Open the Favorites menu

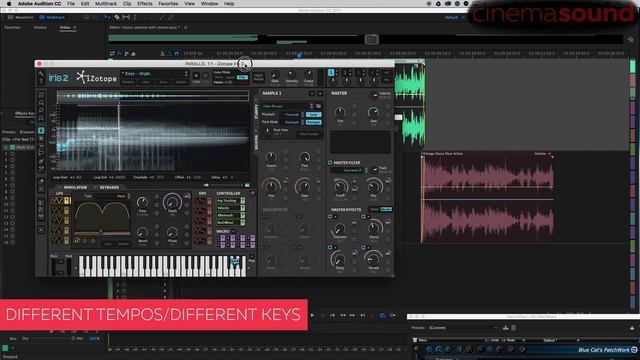(168, 4)
